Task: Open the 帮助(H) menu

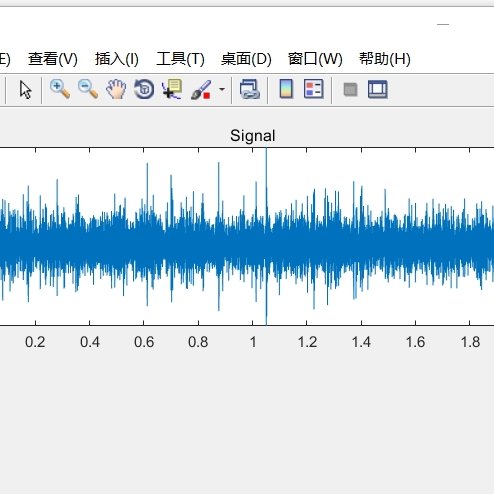Action: pyautogui.click(x=385, y=59)
